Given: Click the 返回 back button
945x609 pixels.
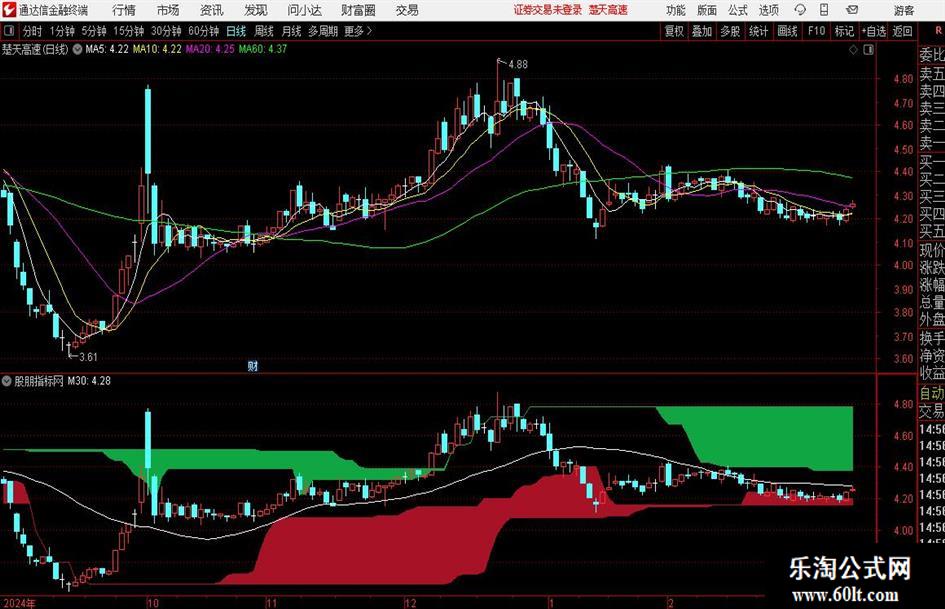Looking at the screenshot, I should point(902,31).
